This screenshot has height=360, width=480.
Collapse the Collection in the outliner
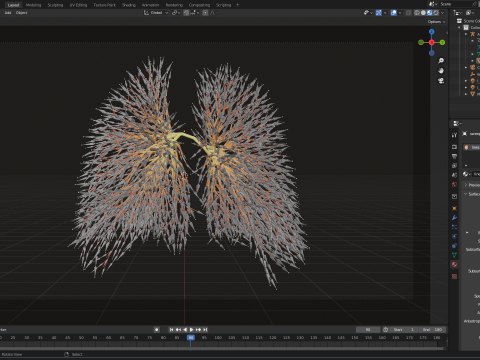[460, 28]
